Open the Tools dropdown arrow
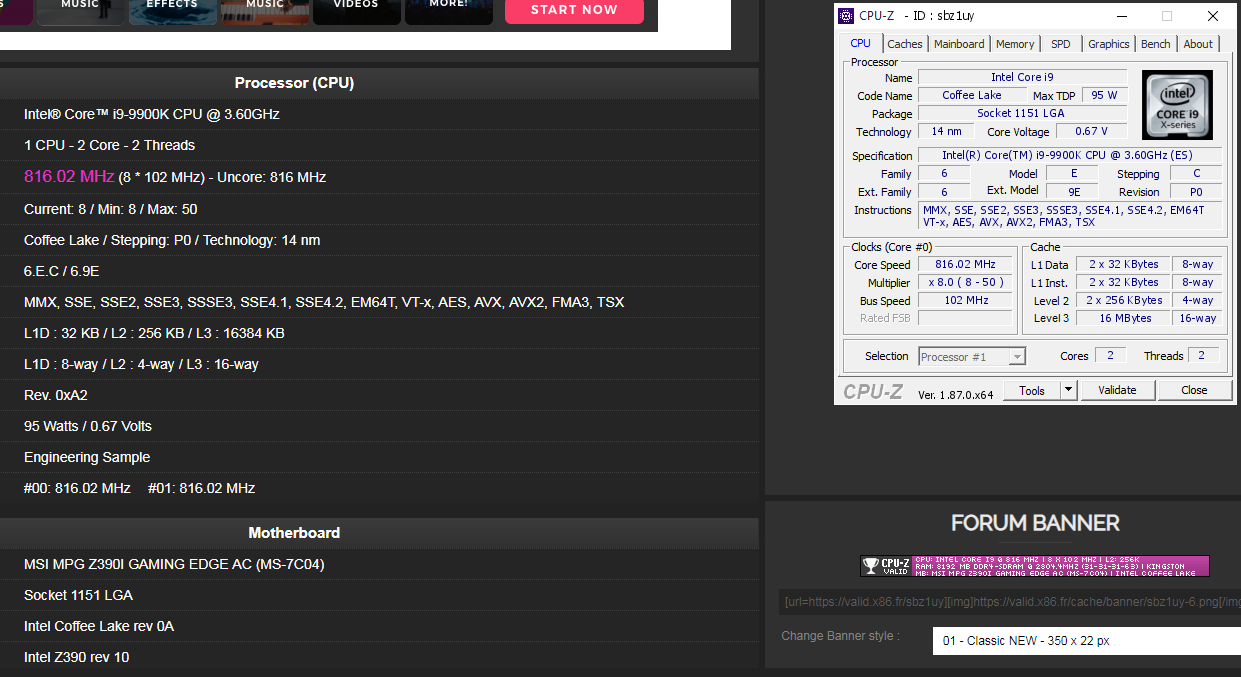 click(1068, 390)
